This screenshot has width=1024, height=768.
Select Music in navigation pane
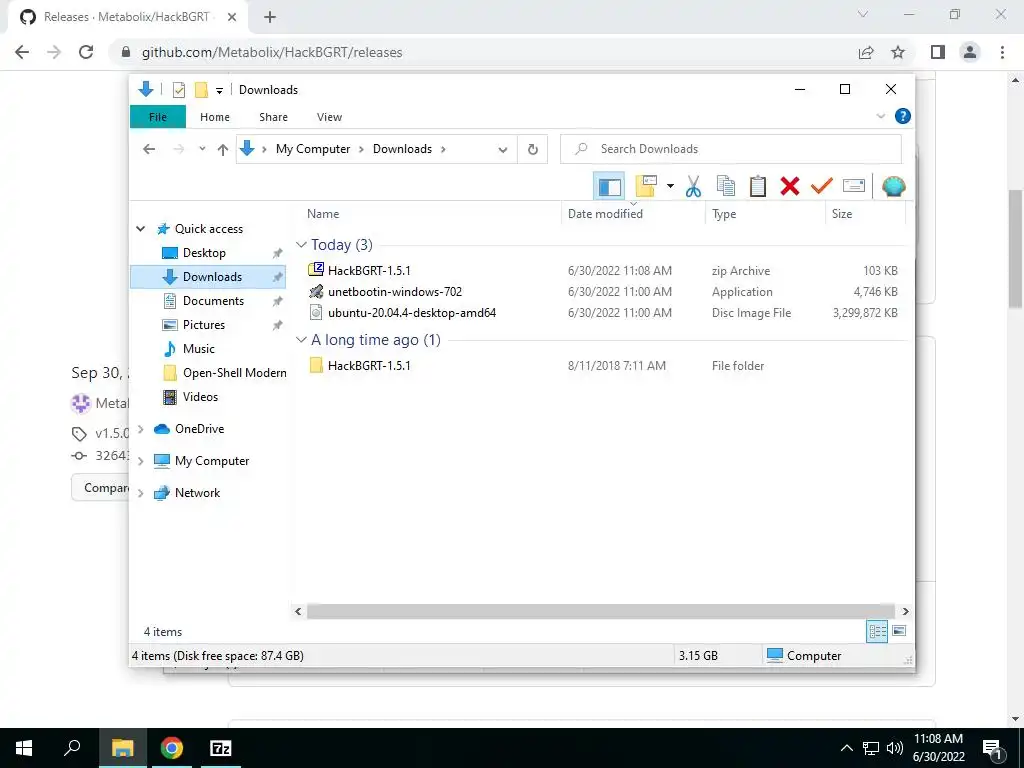(x=199, y=349)
